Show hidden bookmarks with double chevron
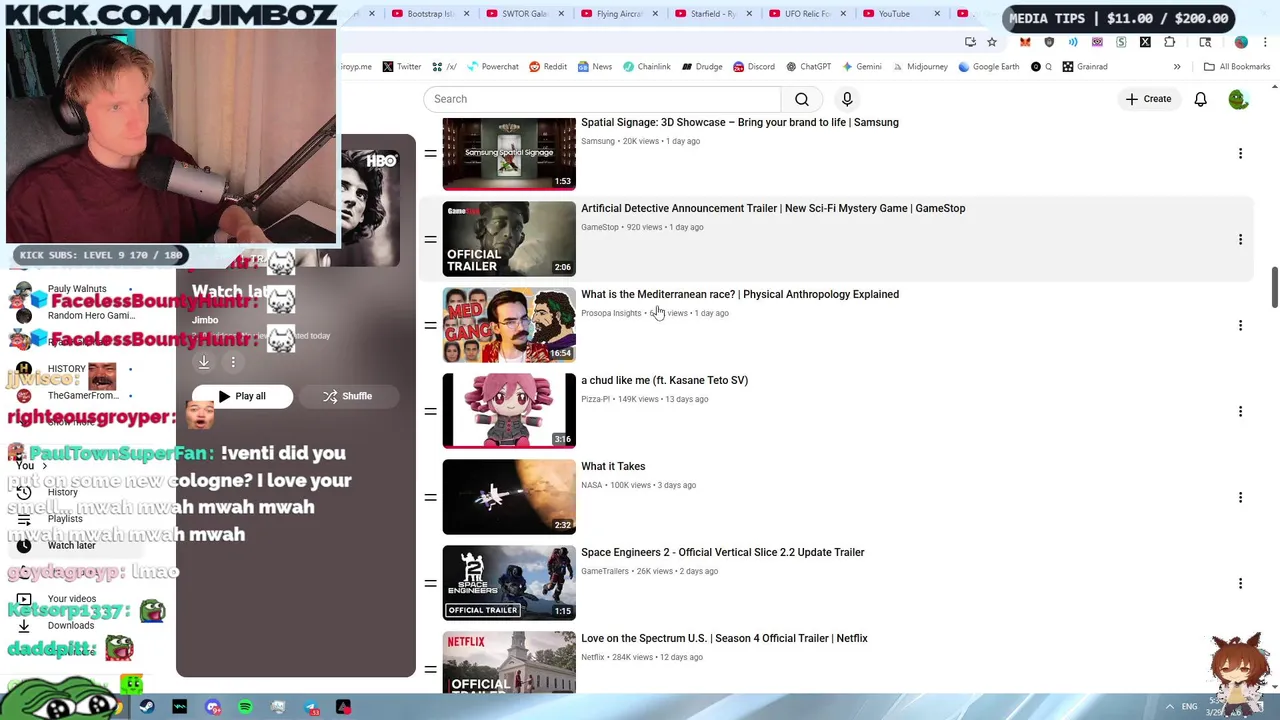The width and height of the screenshot is (1280, 720). tap(1177, 67)
